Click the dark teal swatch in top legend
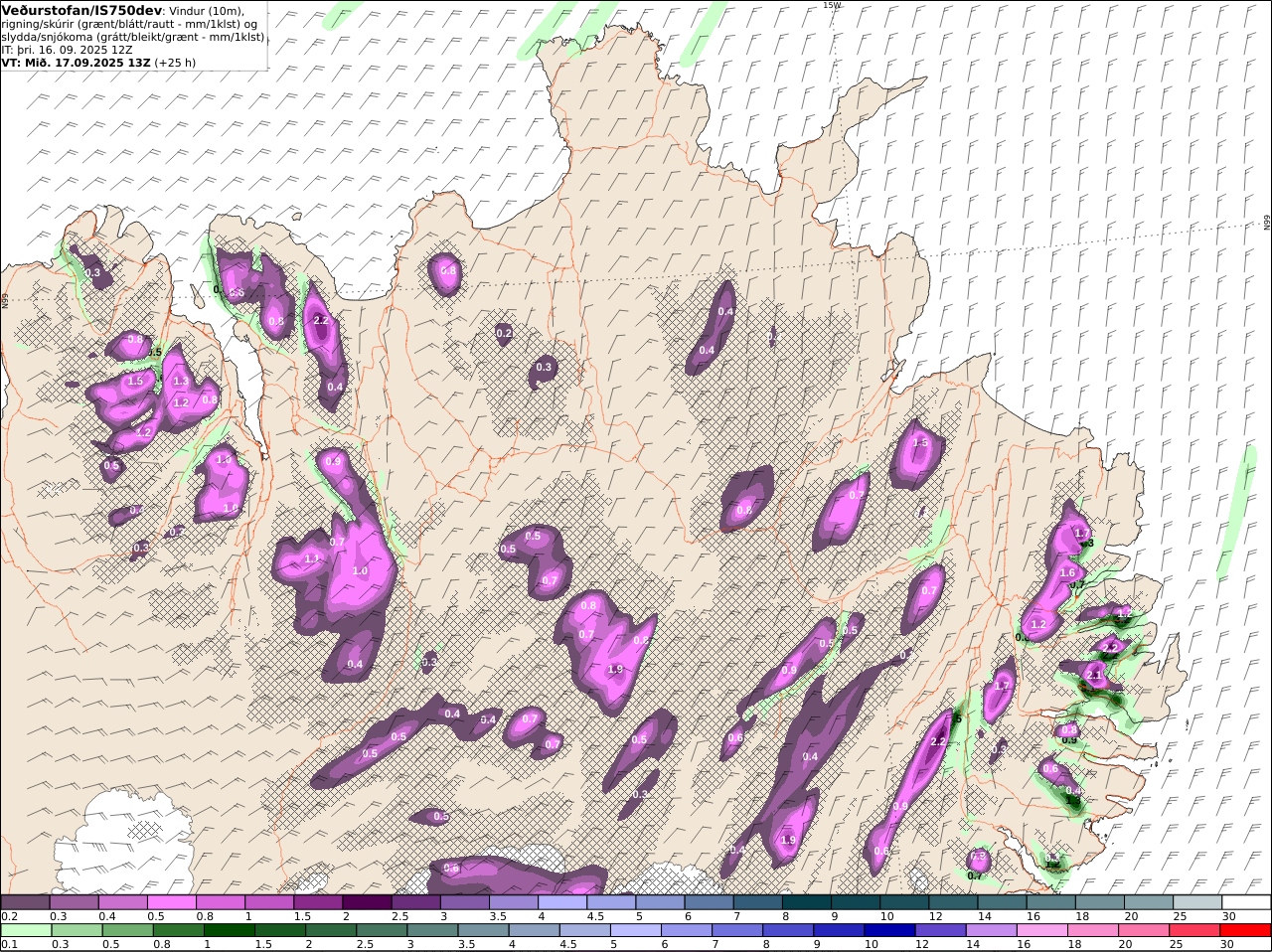 807,902
